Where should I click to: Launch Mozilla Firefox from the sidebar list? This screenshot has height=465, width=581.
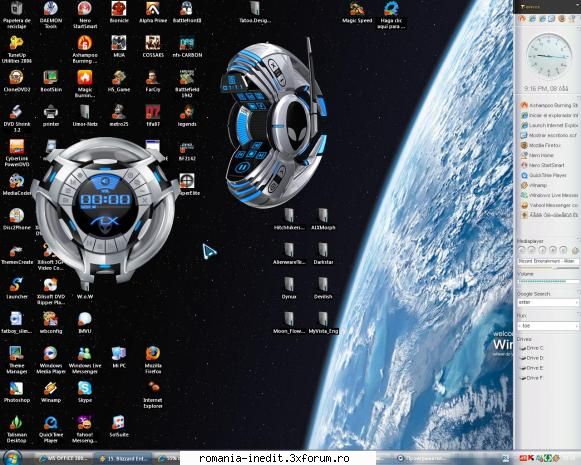click(x=541, y=145)
